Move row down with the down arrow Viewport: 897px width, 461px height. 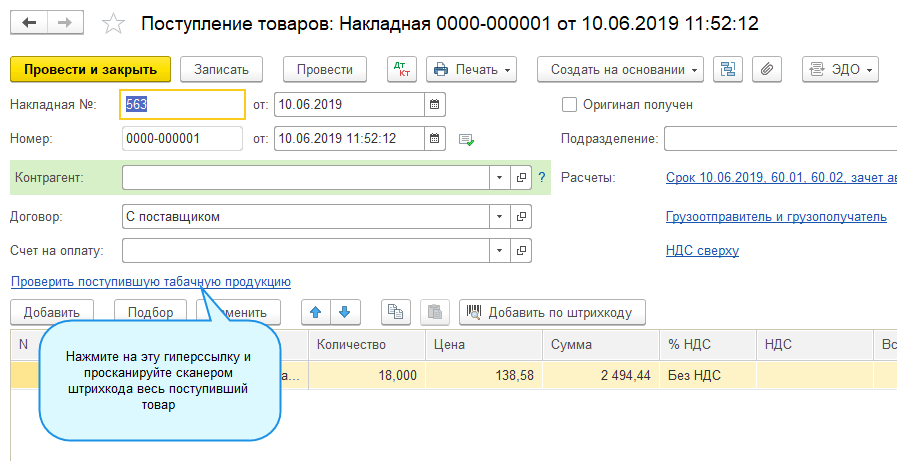(344, 312)
